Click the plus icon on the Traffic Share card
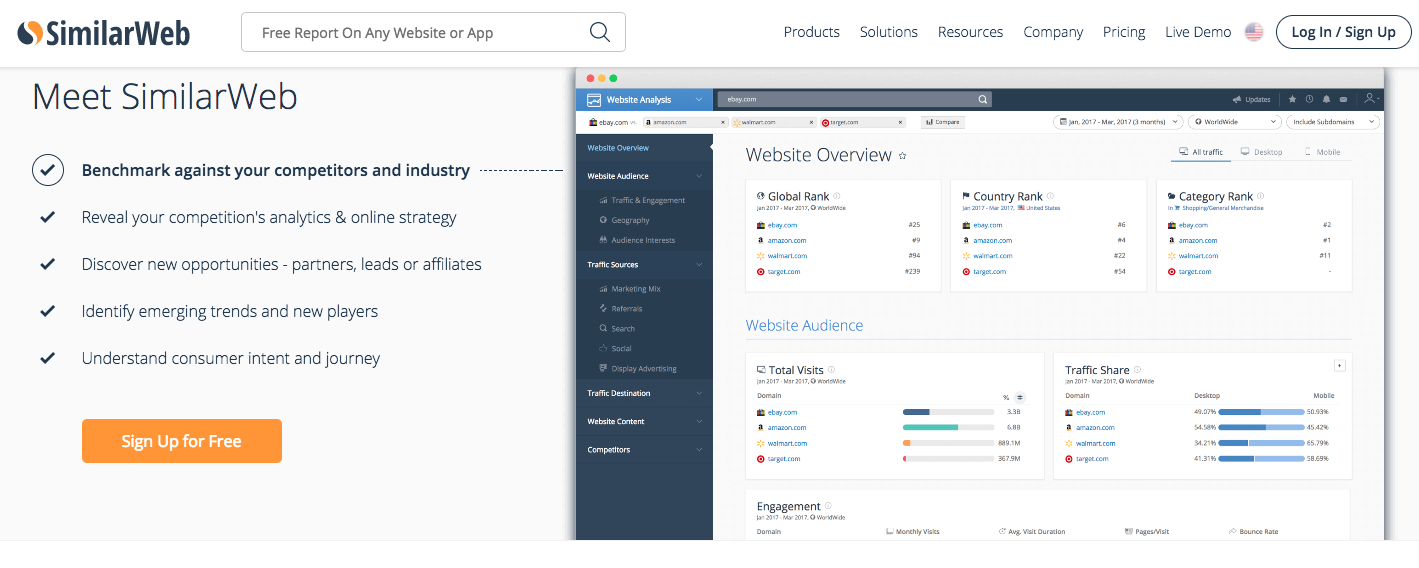This screenshot has height=568, width=1419. pyautogui.click(x=1340, y=365)
